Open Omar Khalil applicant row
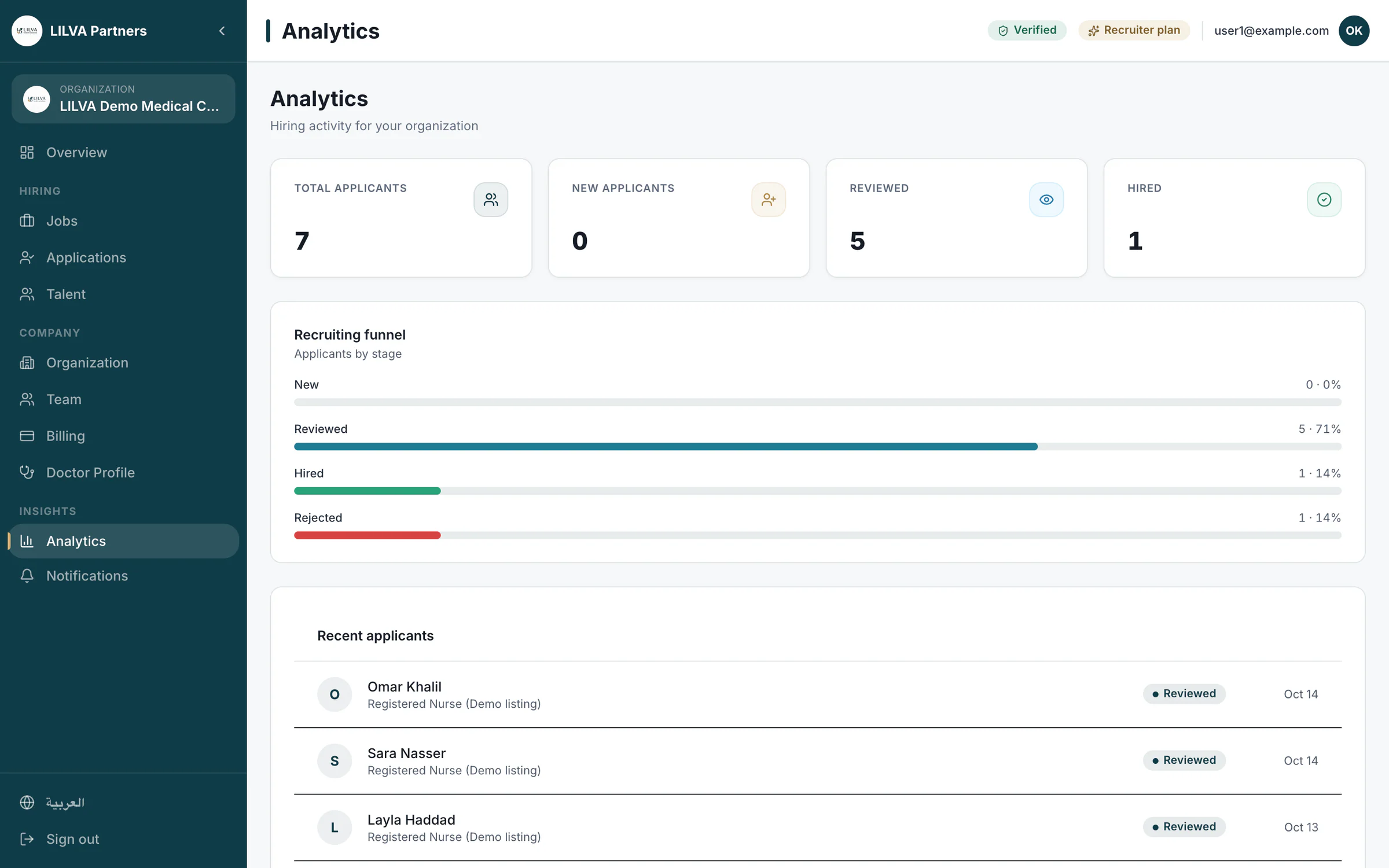Viewport: 1389px width, 868px height. tap(817, 694)
